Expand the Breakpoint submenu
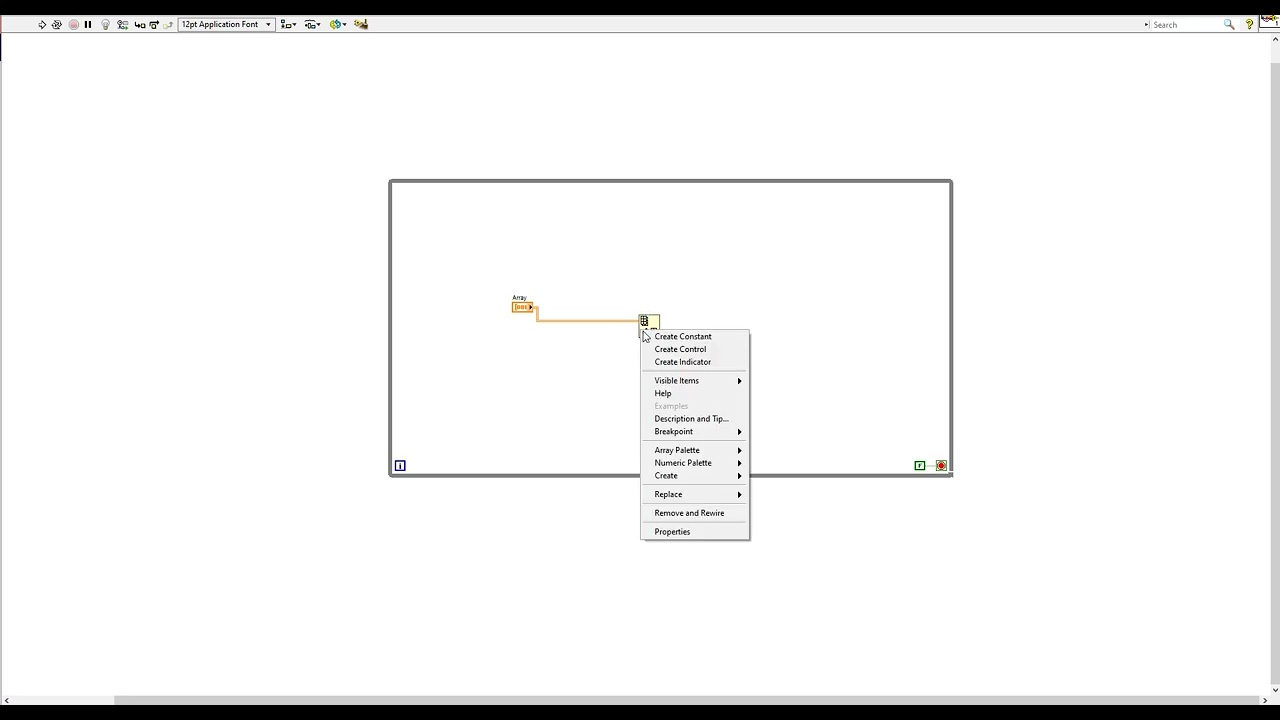 point(695,431)
